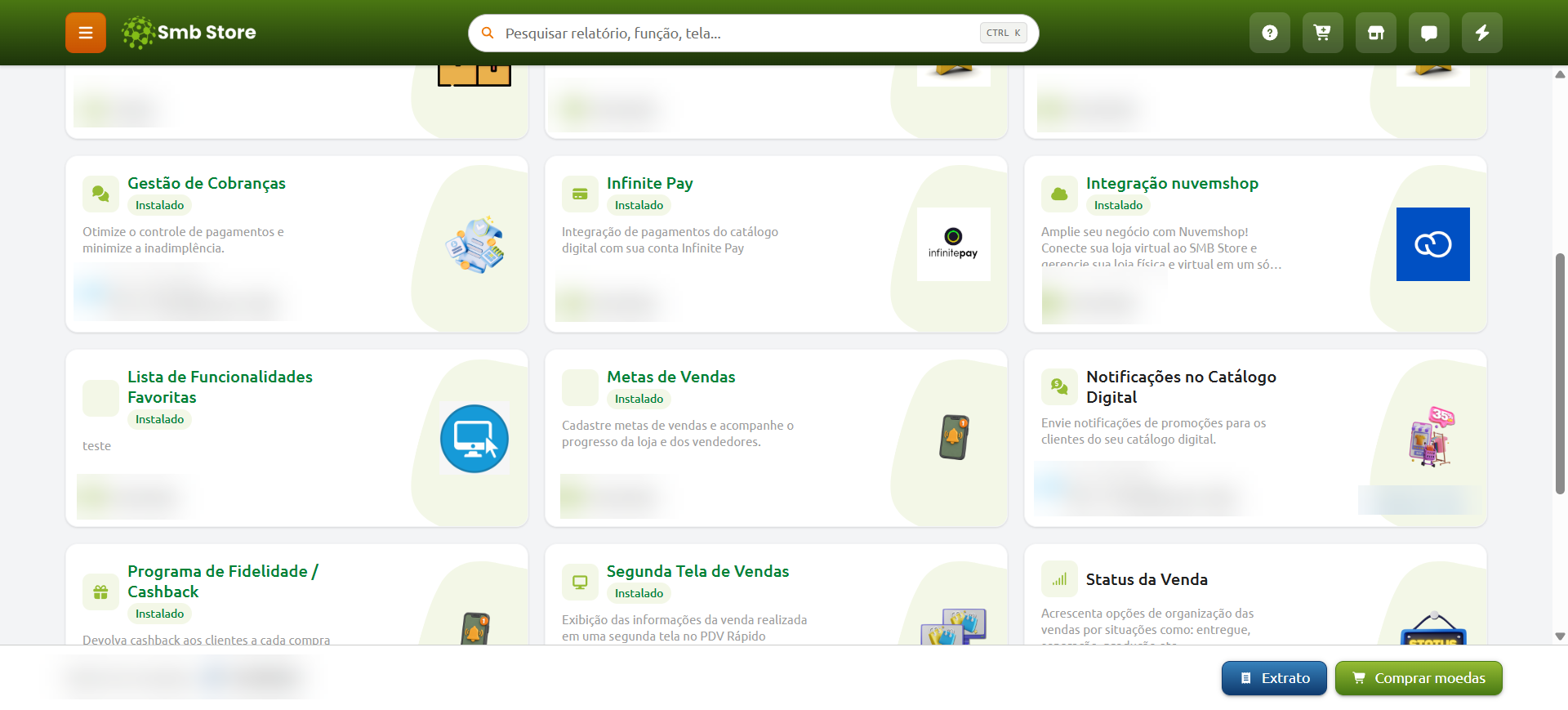Screen dimensions: 1568x710
Task: Click the Instalado badge under Gestão de Cobranças
Action: tap(159, 205)
